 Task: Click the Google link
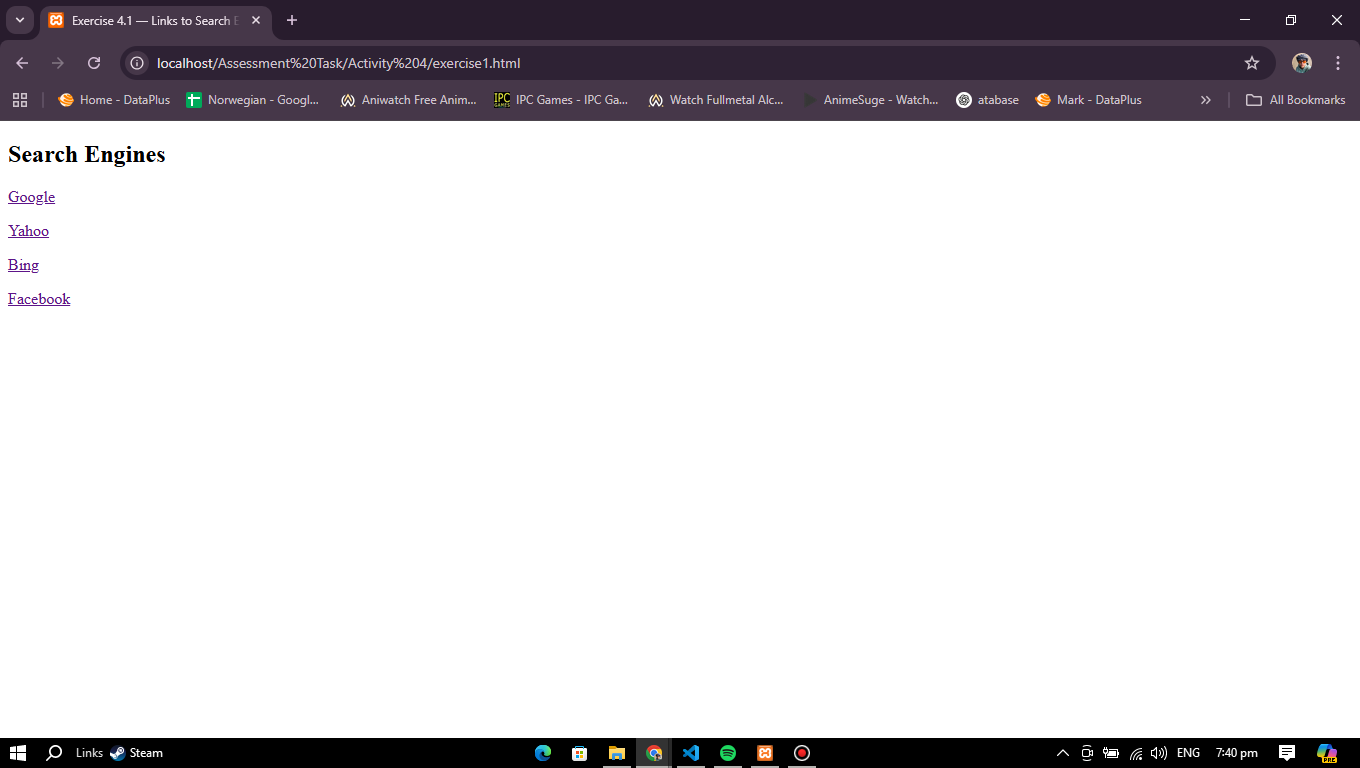31,197
